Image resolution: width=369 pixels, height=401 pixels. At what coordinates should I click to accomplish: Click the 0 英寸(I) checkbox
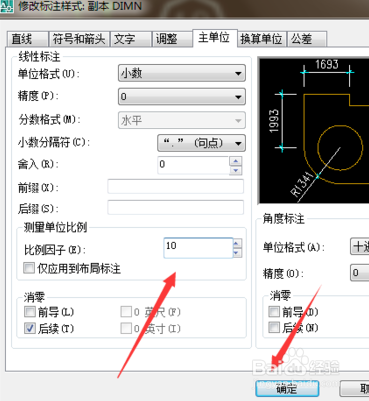(126, 328)
